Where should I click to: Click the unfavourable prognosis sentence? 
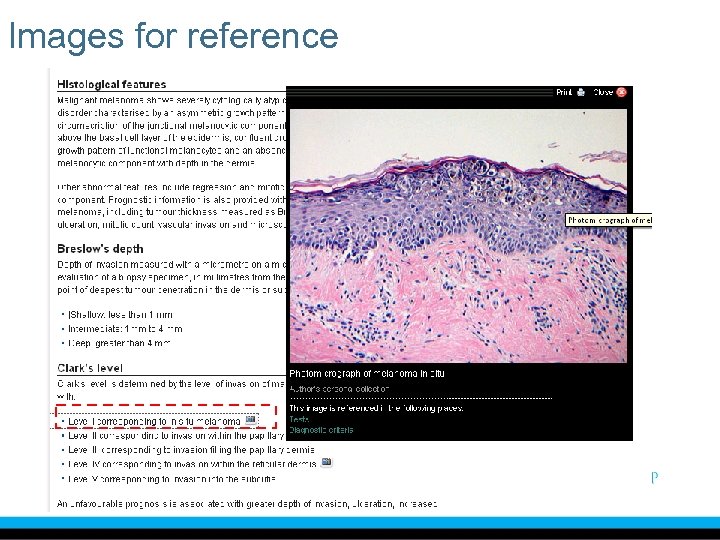tap(247, 504)
